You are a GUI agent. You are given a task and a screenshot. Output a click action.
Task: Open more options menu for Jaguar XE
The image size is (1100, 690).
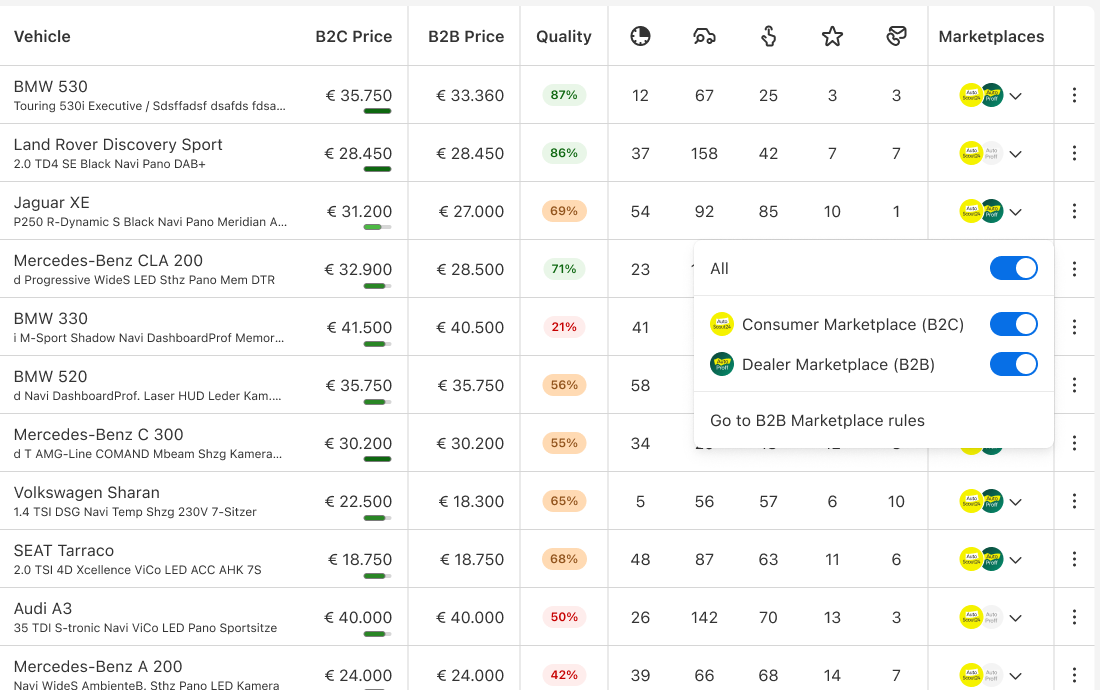(x=1074, y=211)
